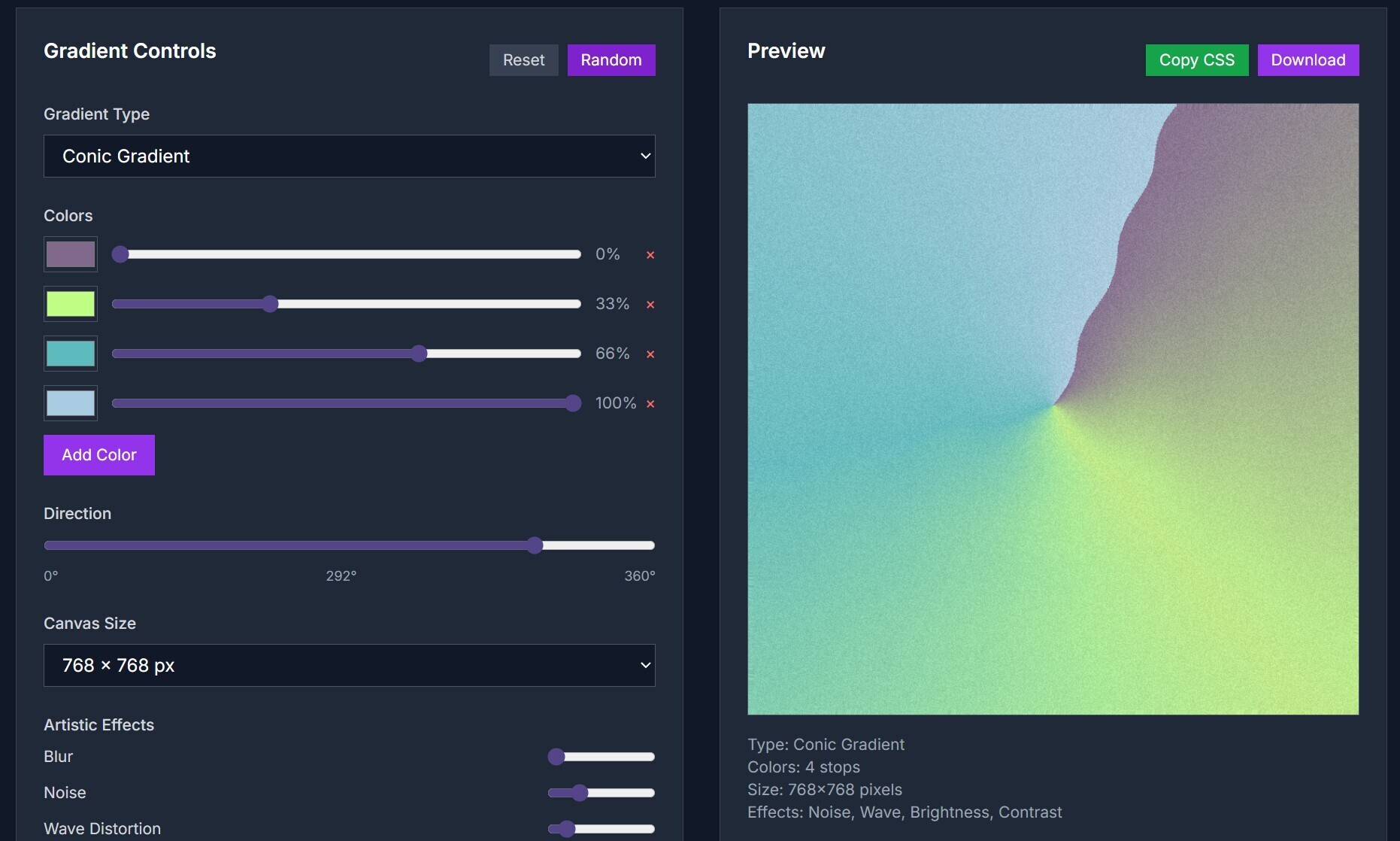Delete the 100% color stop
The width and height of the screenshot is (1400, 841).
point(650,404)
